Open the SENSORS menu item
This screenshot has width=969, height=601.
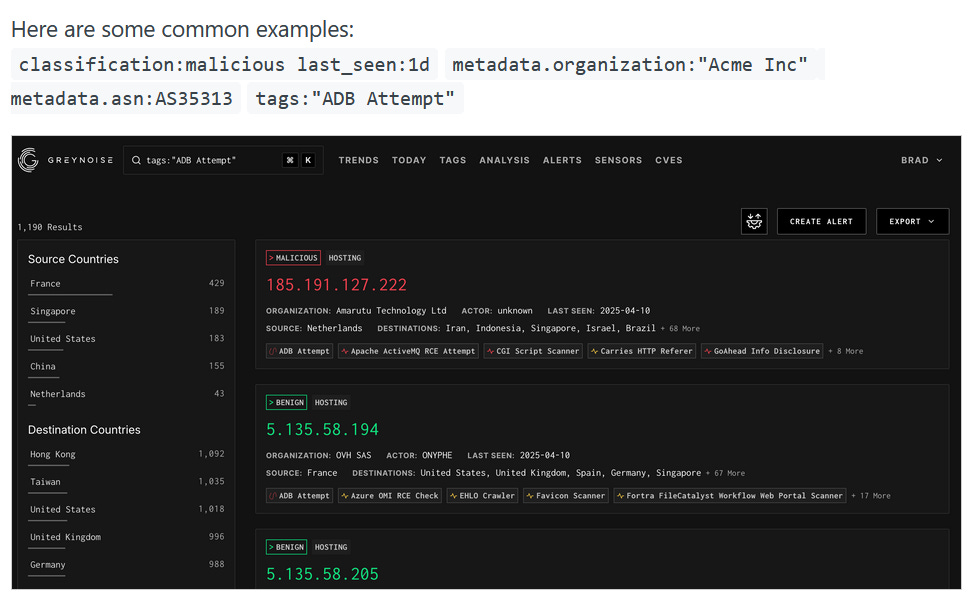coord(618,160)
